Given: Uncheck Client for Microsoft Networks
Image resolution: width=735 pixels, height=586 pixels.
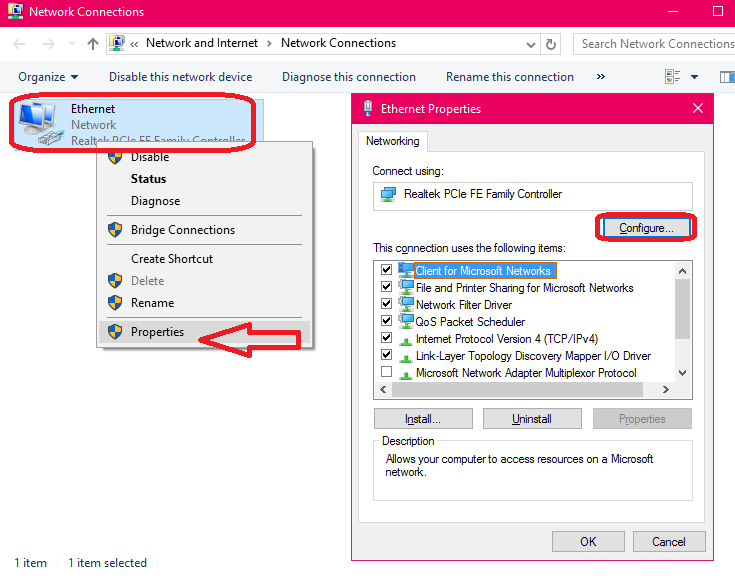Looking at the screenshot, I should [x=386, y=270].
